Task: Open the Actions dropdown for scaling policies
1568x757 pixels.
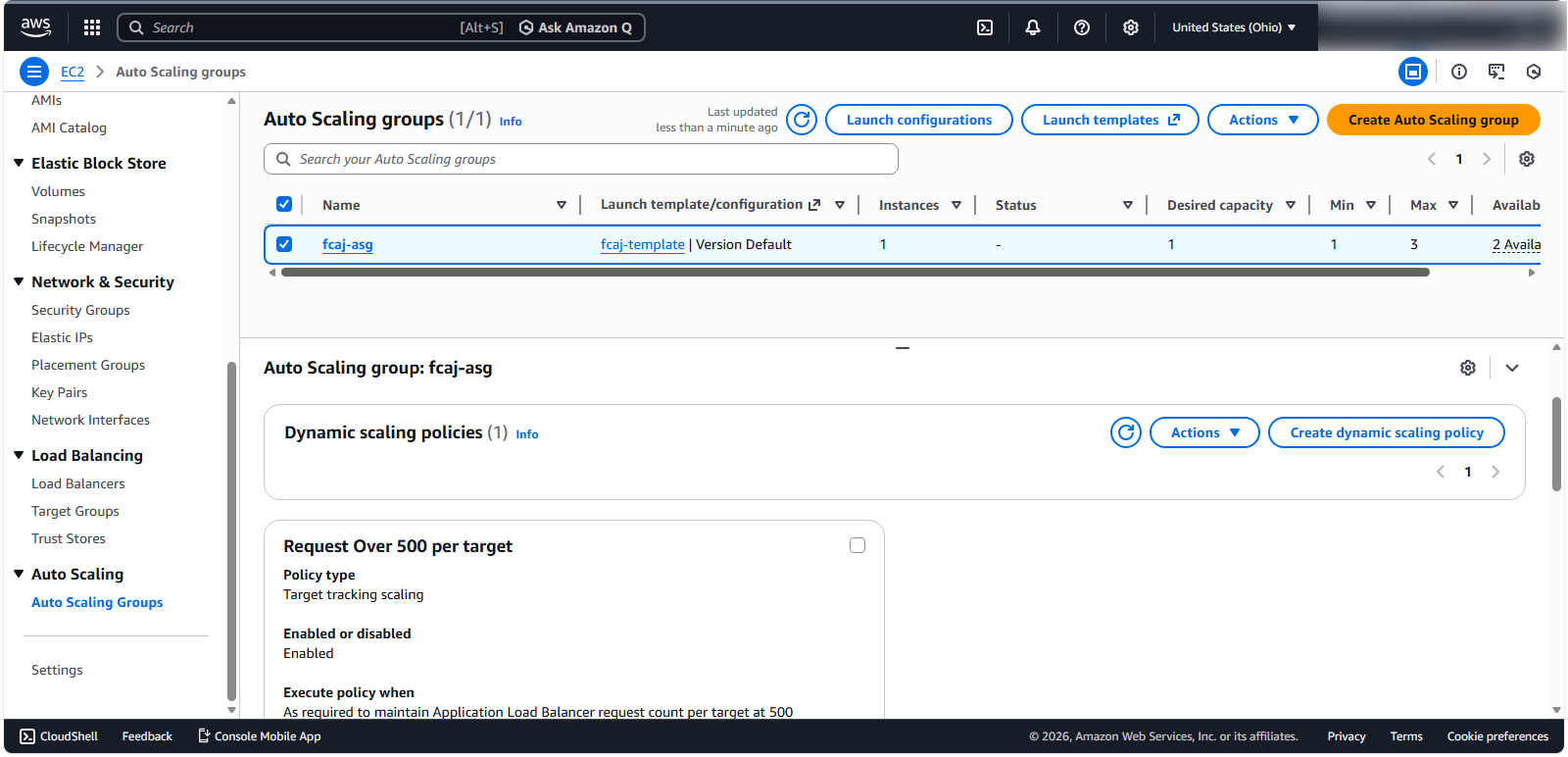Action: coord(1204,432)
